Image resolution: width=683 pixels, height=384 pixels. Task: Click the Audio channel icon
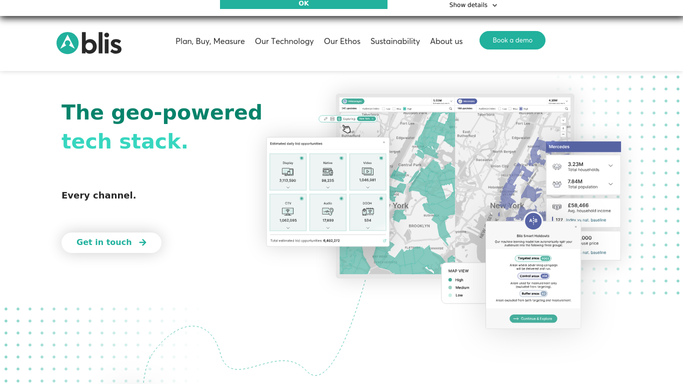[x=328, y=212]
